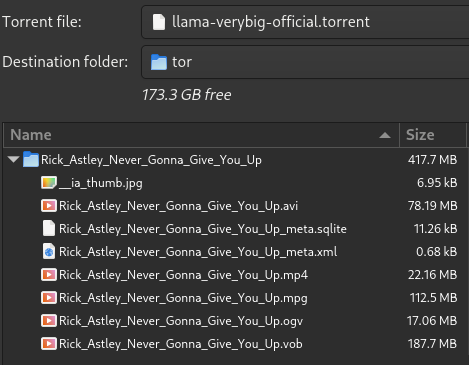Click the ascending sort arrow in Name header

click(x=385, y=135)
